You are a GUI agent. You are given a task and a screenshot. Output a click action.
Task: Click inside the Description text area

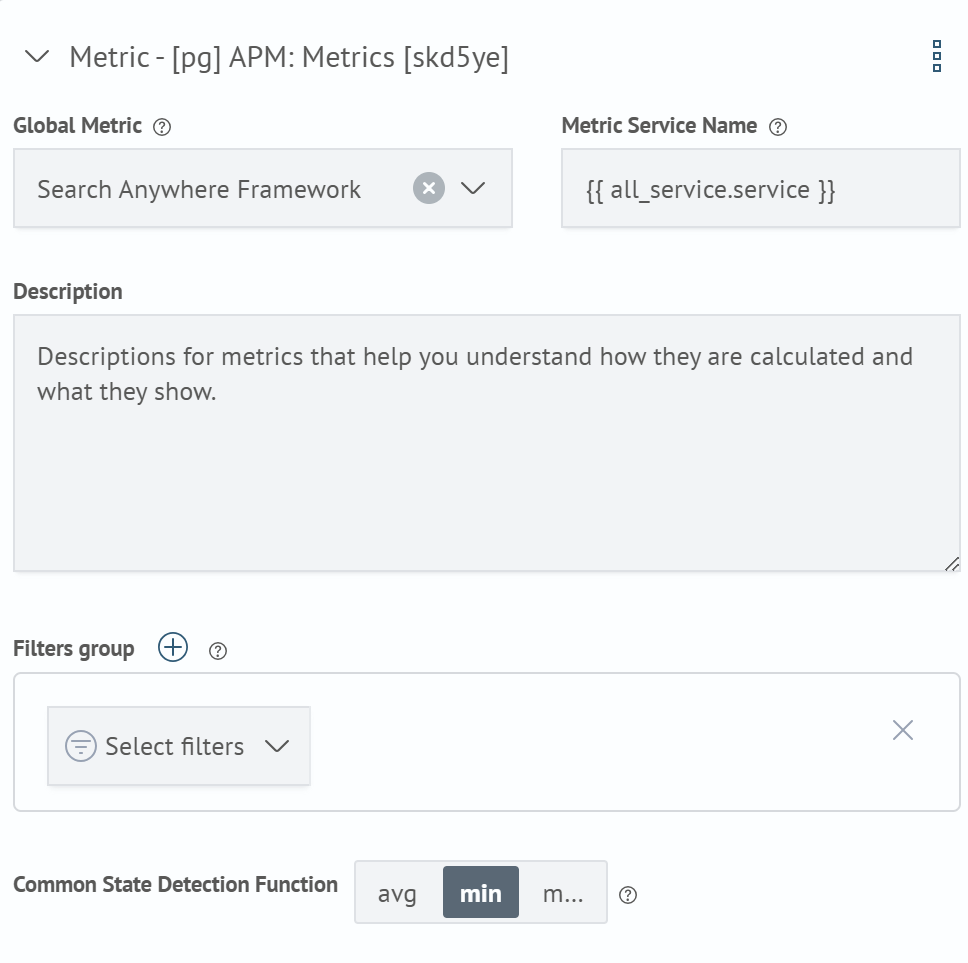pos(486,443)
